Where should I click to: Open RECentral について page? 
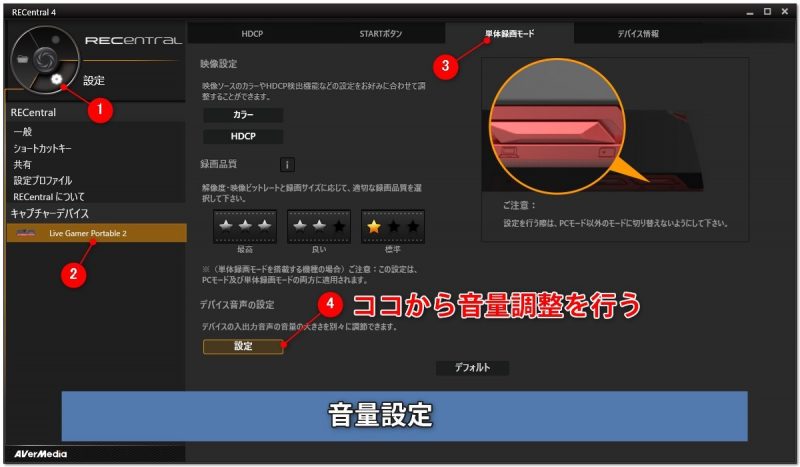pos(49,196)
